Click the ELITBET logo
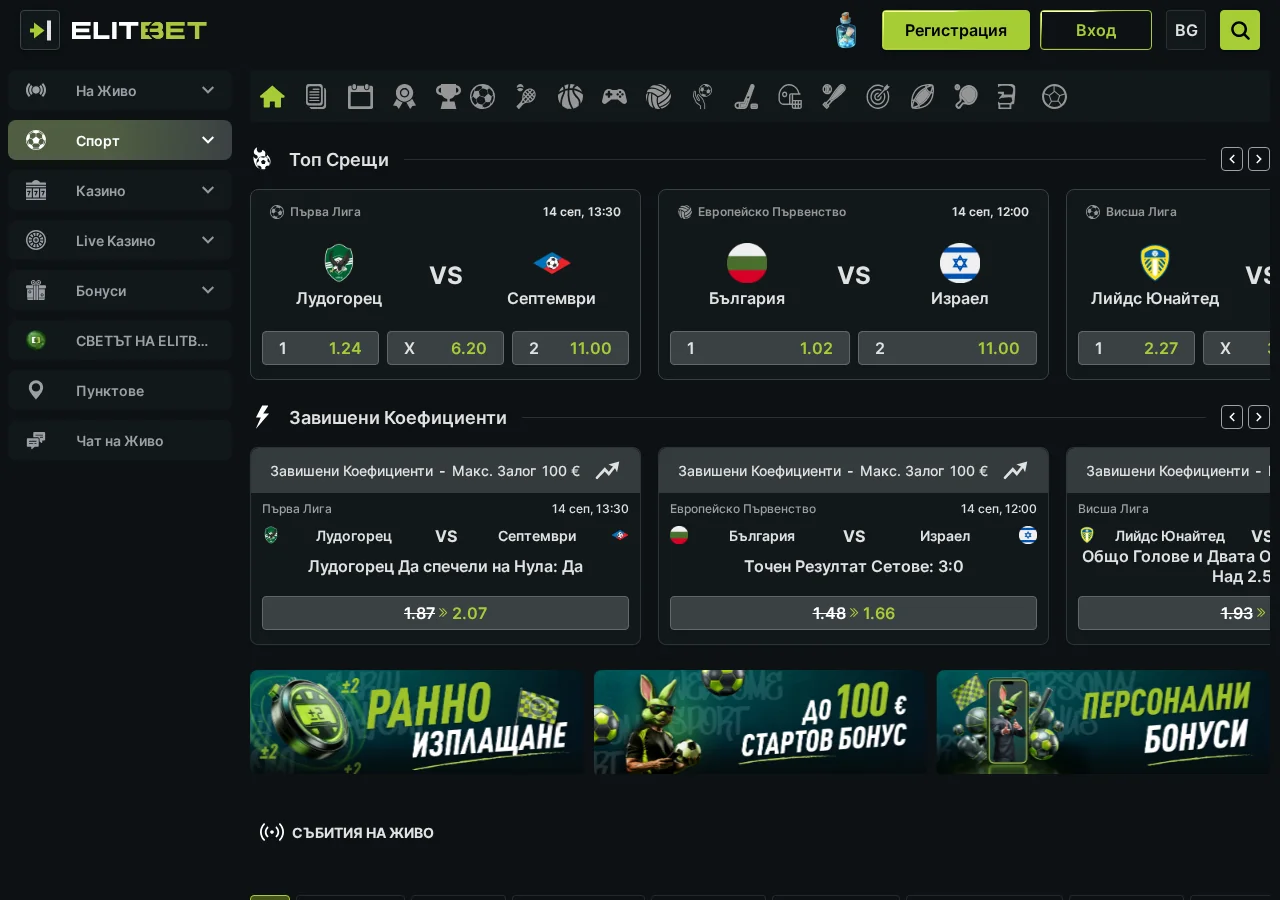Image resolution: width=1280 pixels, height=900 pixels. point(139,31)
